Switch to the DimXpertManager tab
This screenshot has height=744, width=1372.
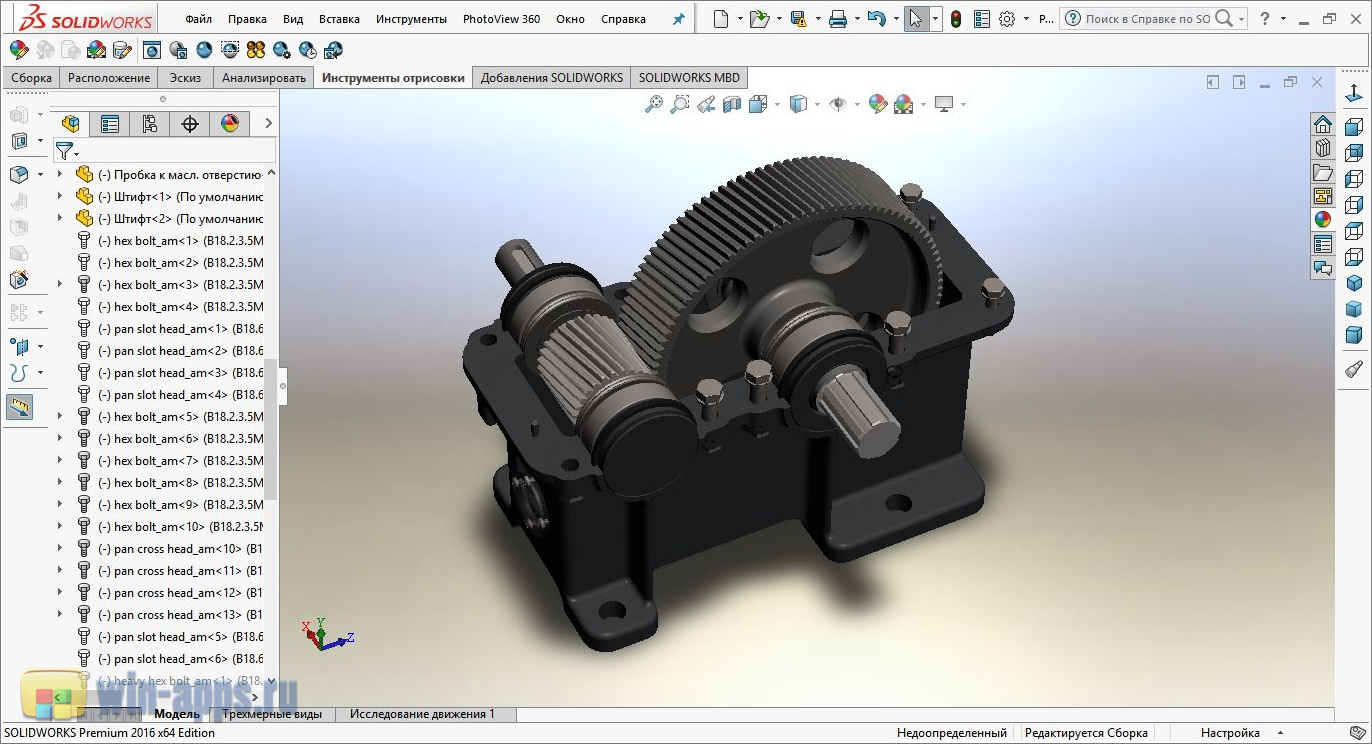point(190,124)
